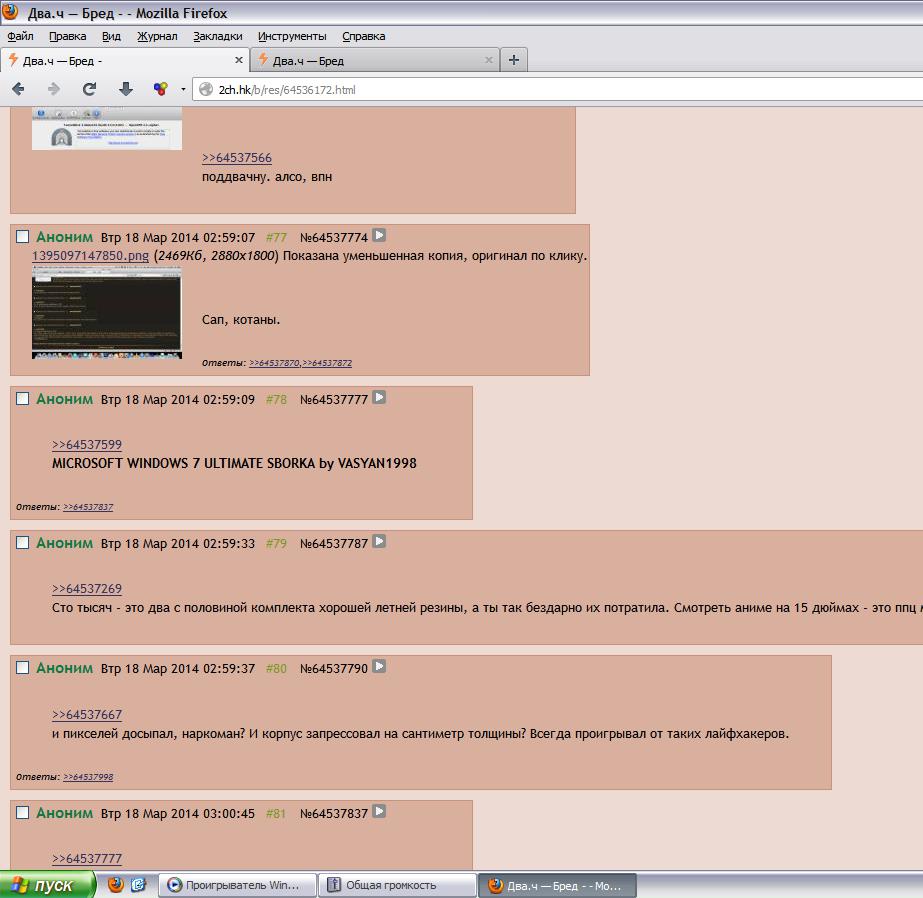The image size is (923, 898).
Task: Click the globe site identity icon
Action: point(205,89)
